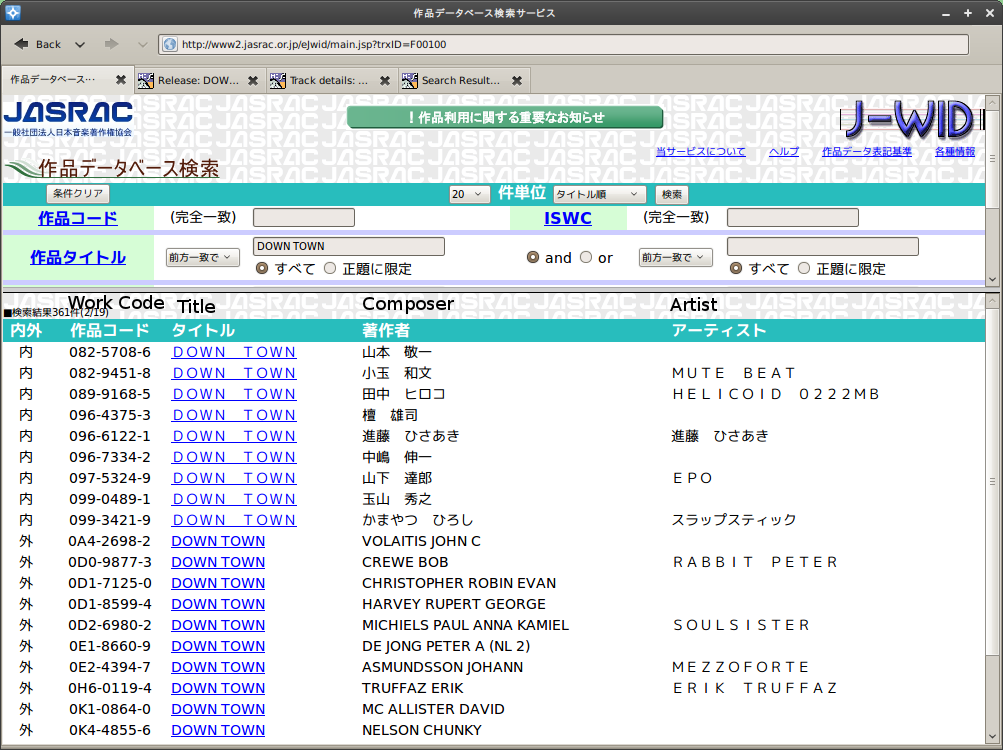
Task: Click the 作品コード link
Action: (x=78, y=218)
